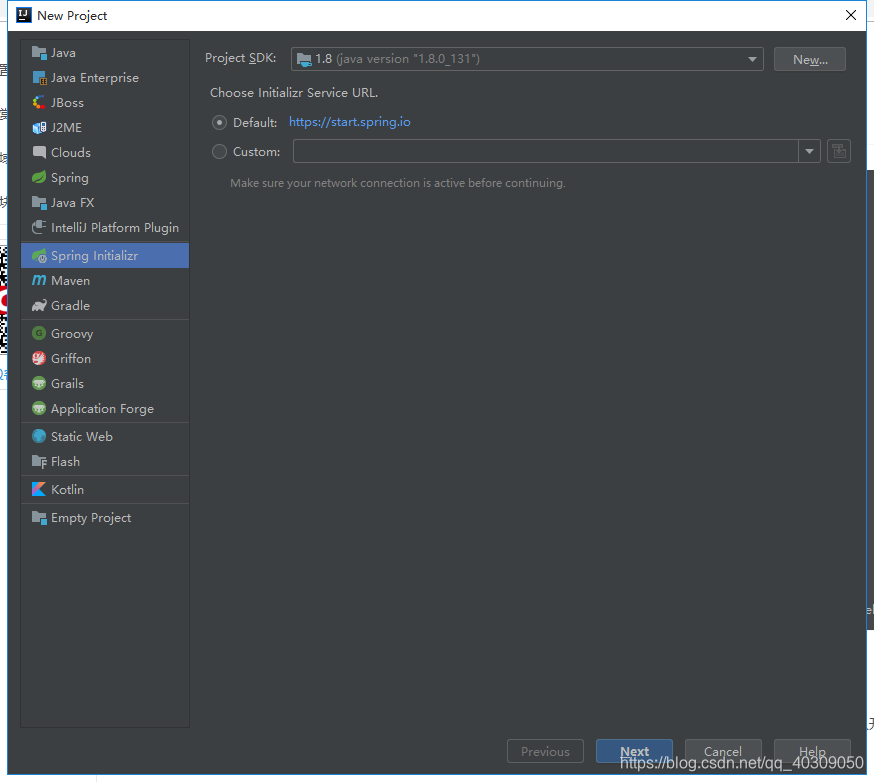Select JBoss project type

(x=105, y=103)
